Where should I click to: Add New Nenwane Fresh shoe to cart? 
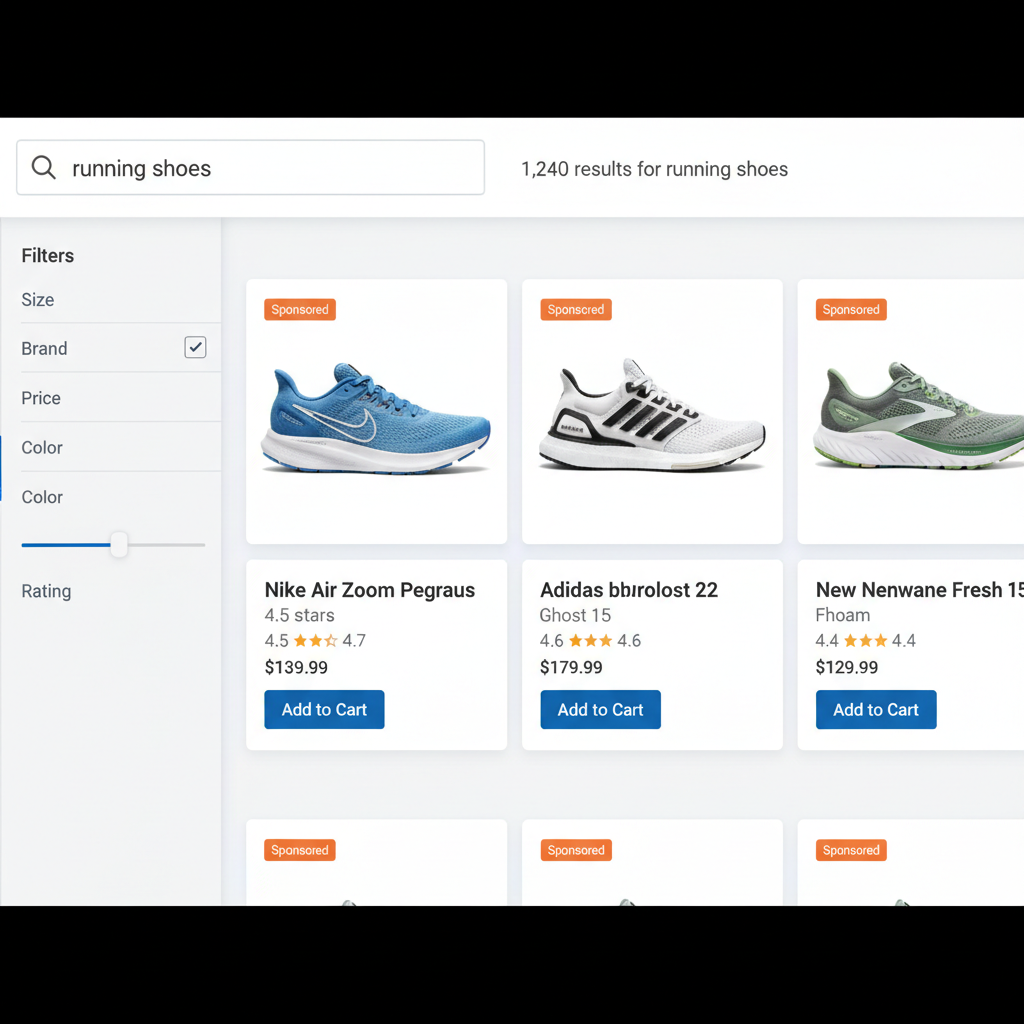pos(876,709)
